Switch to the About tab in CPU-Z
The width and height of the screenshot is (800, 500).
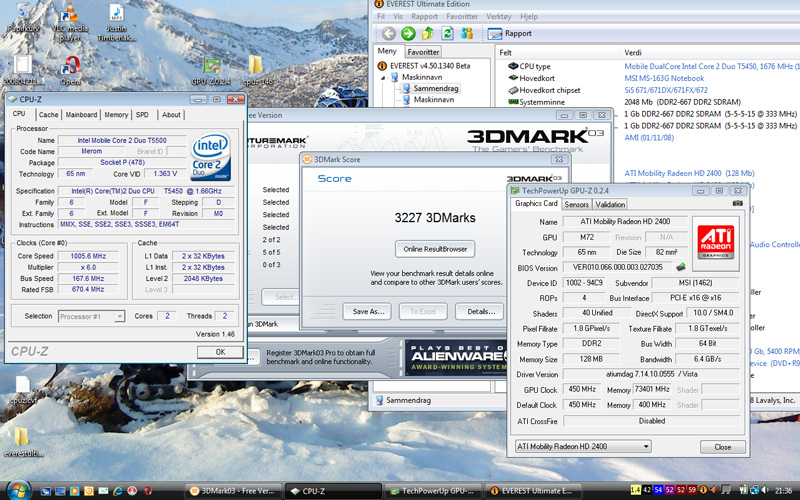(171, 115)
